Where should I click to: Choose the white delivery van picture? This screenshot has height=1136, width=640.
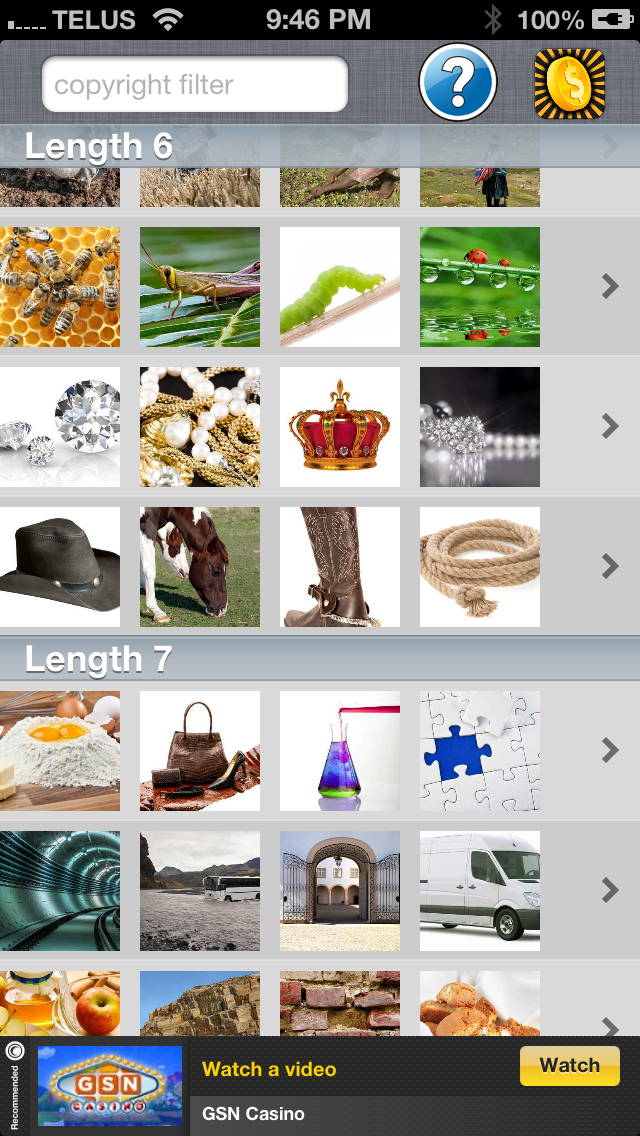[480, 890]
